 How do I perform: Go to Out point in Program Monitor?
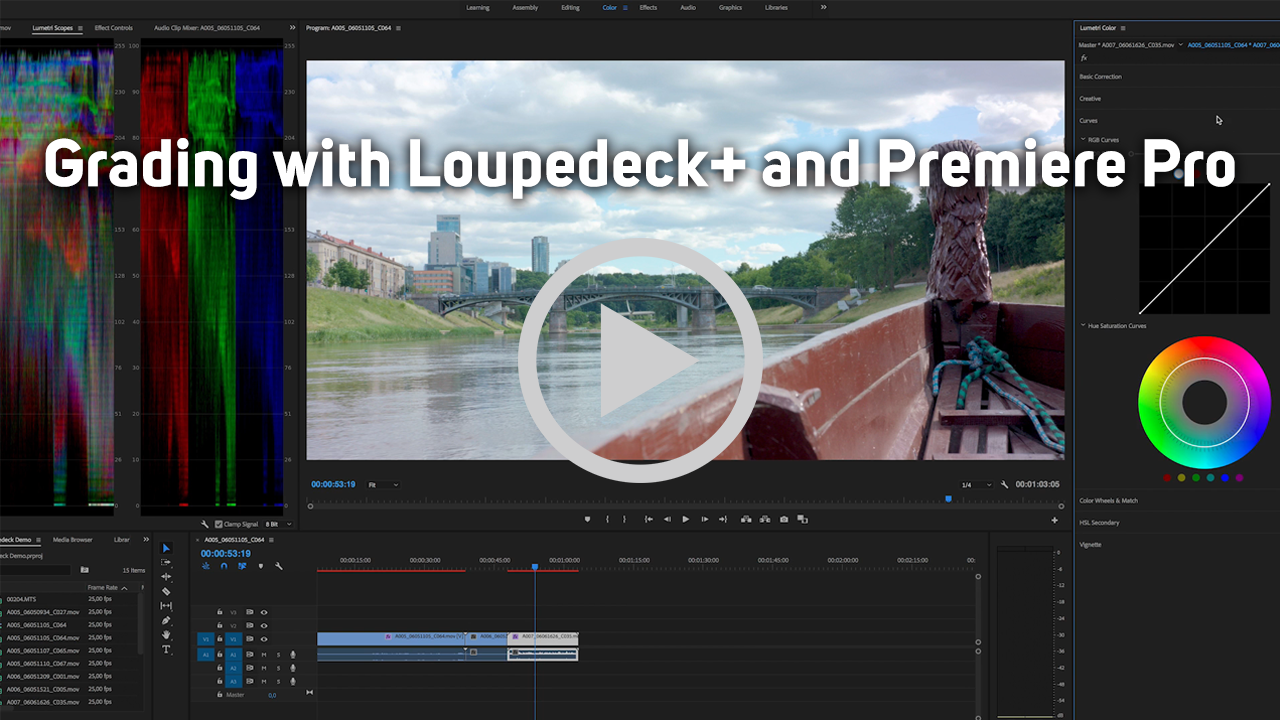(x=723, y=519)
